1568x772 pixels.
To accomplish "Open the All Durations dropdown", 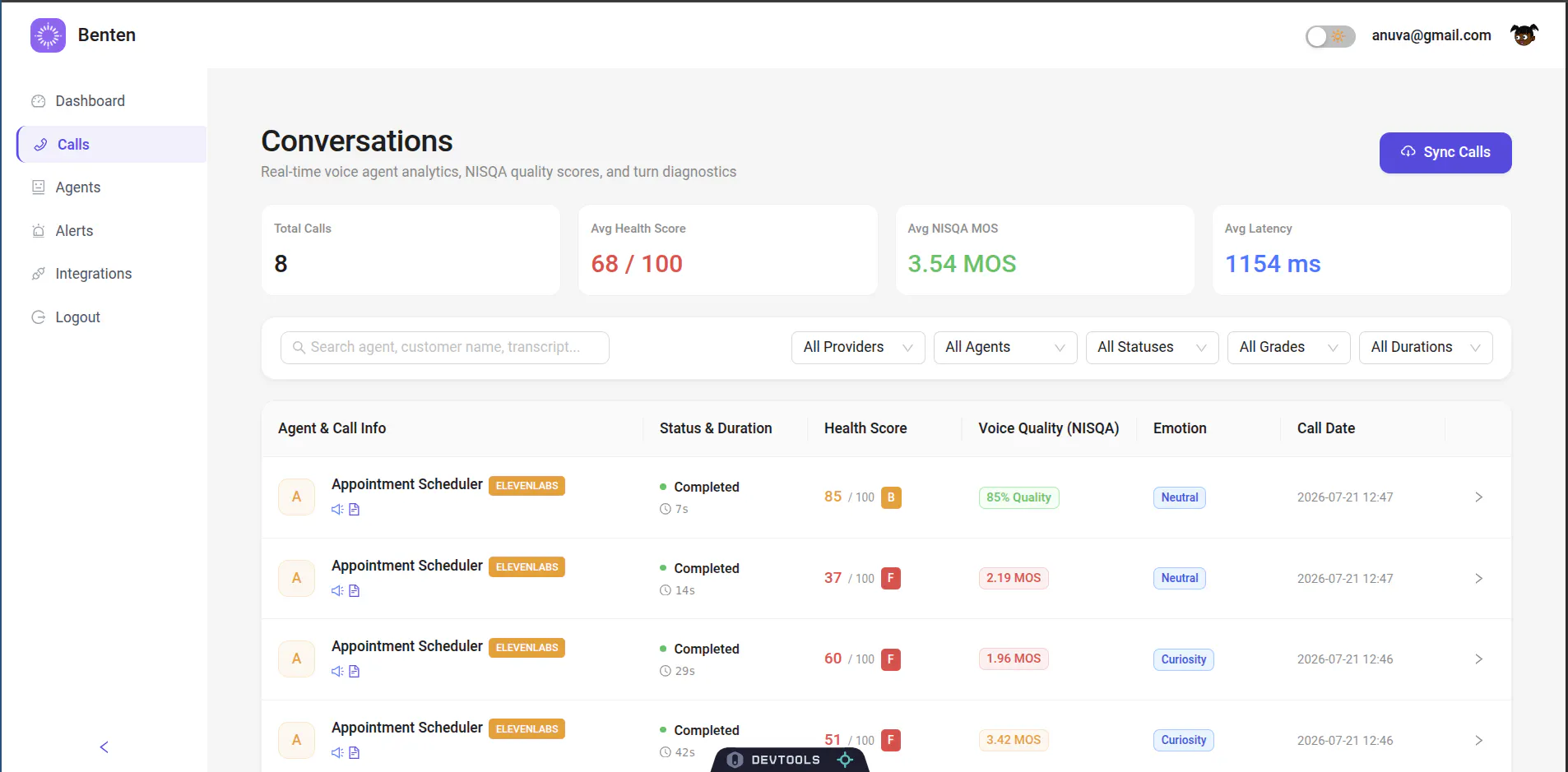I will 1426,348.
